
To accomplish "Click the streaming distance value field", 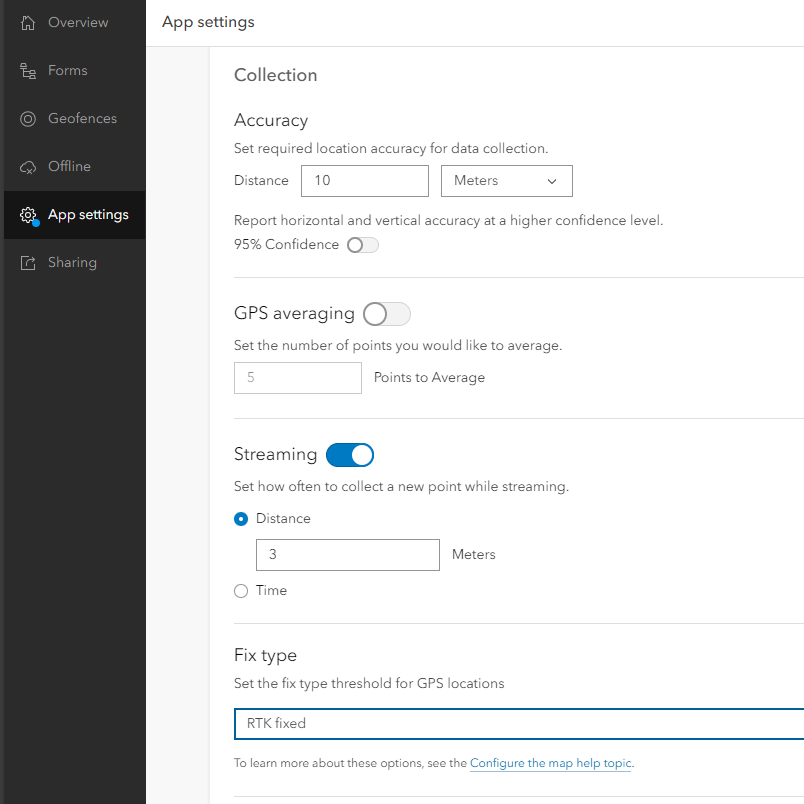I will 347,555.
